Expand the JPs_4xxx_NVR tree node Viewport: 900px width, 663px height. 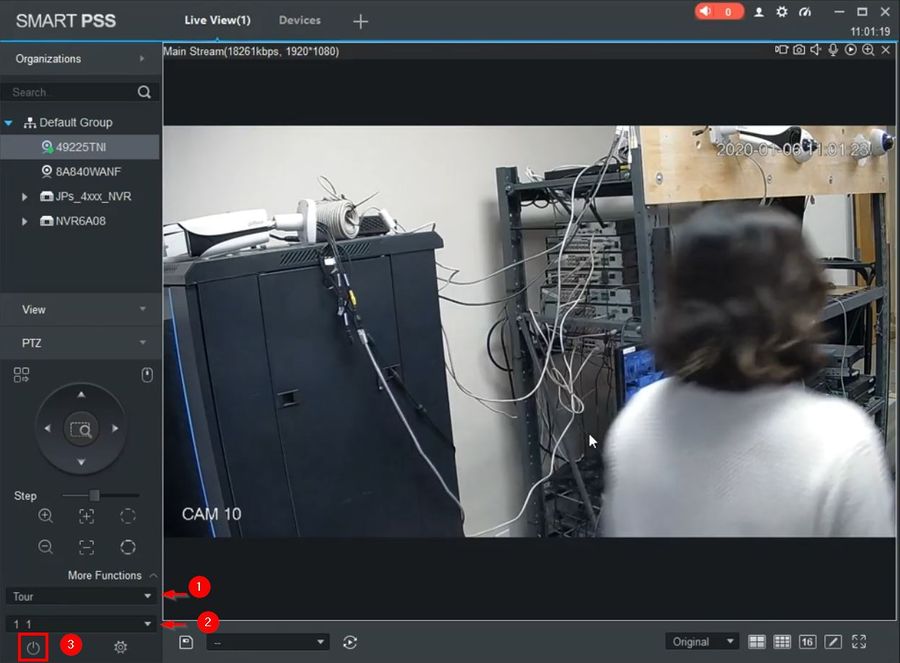click(x=24, y=197)
